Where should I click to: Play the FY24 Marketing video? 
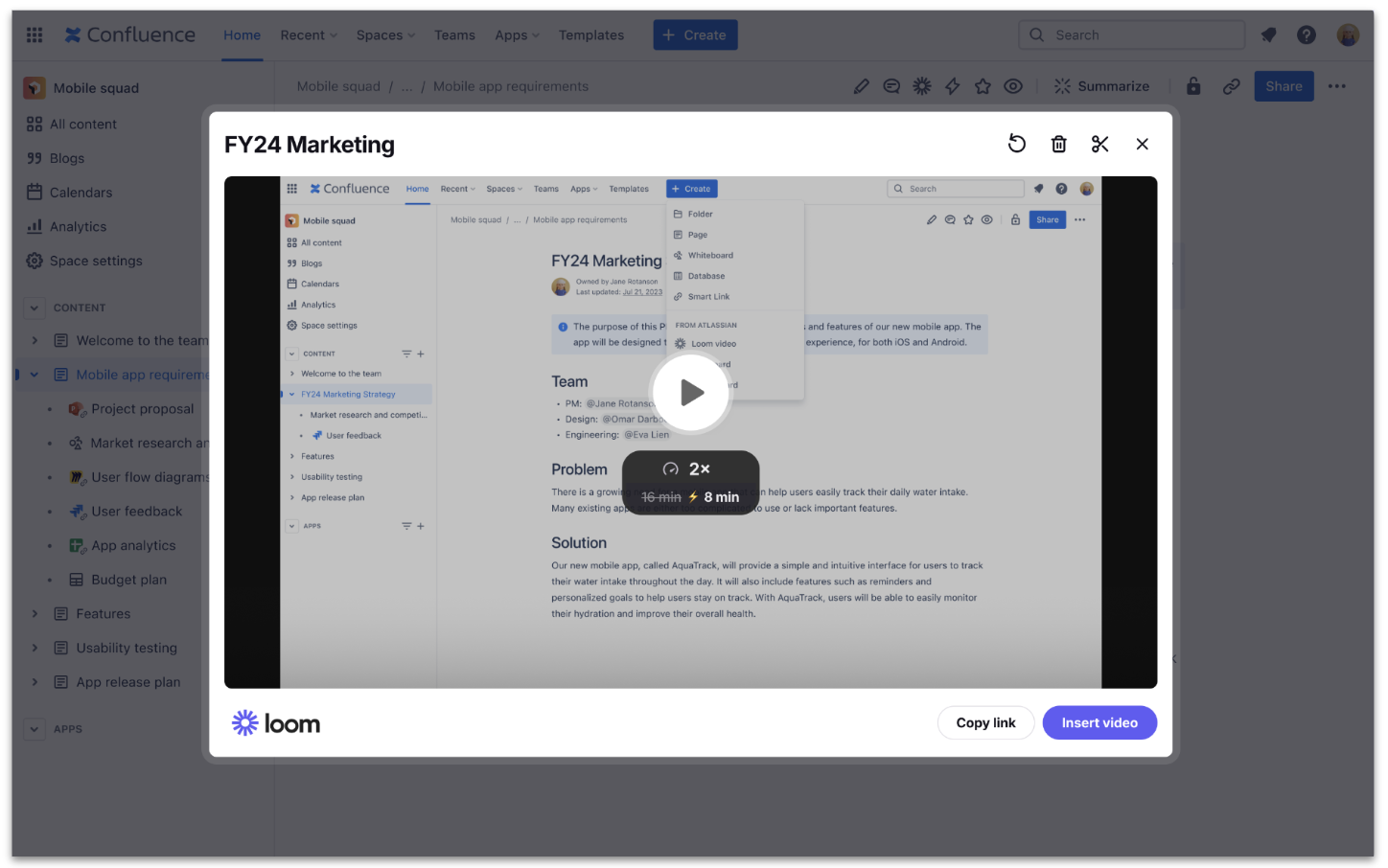(x=690, y=391)
